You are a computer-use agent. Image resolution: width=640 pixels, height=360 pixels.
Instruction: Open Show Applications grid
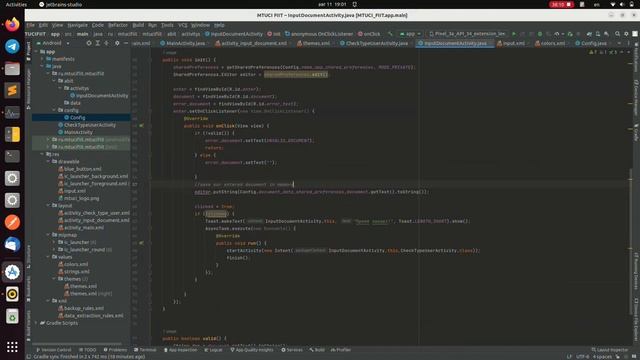click(12, 347)
